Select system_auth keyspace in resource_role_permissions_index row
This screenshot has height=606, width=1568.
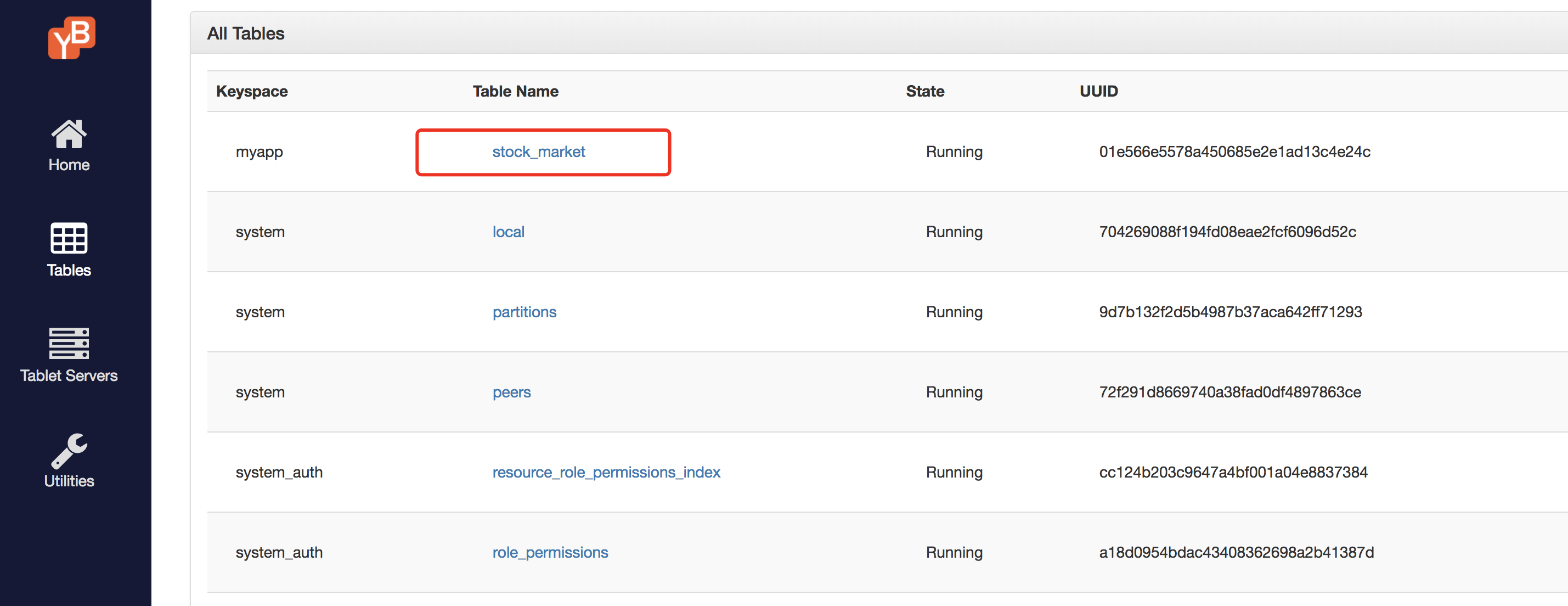(x=279, y=473)
